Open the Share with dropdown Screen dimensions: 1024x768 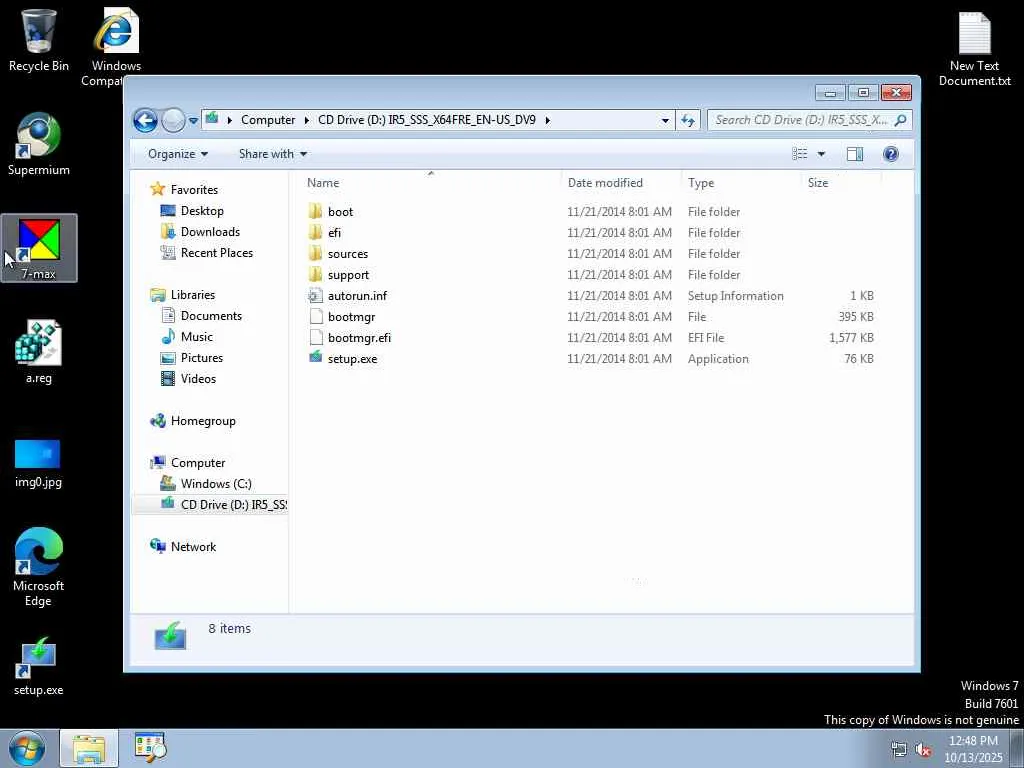272,153
